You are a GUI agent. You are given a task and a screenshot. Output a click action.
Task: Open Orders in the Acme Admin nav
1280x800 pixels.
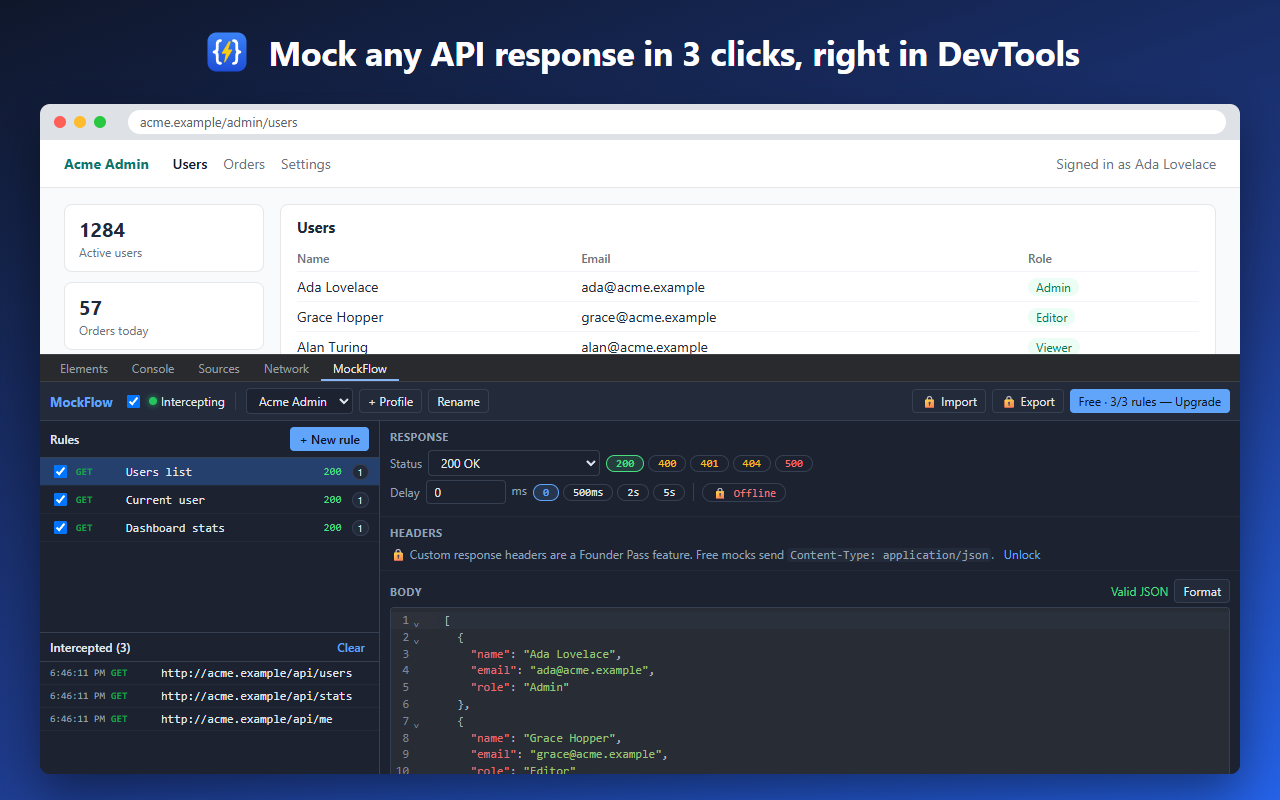pos(244,164)
